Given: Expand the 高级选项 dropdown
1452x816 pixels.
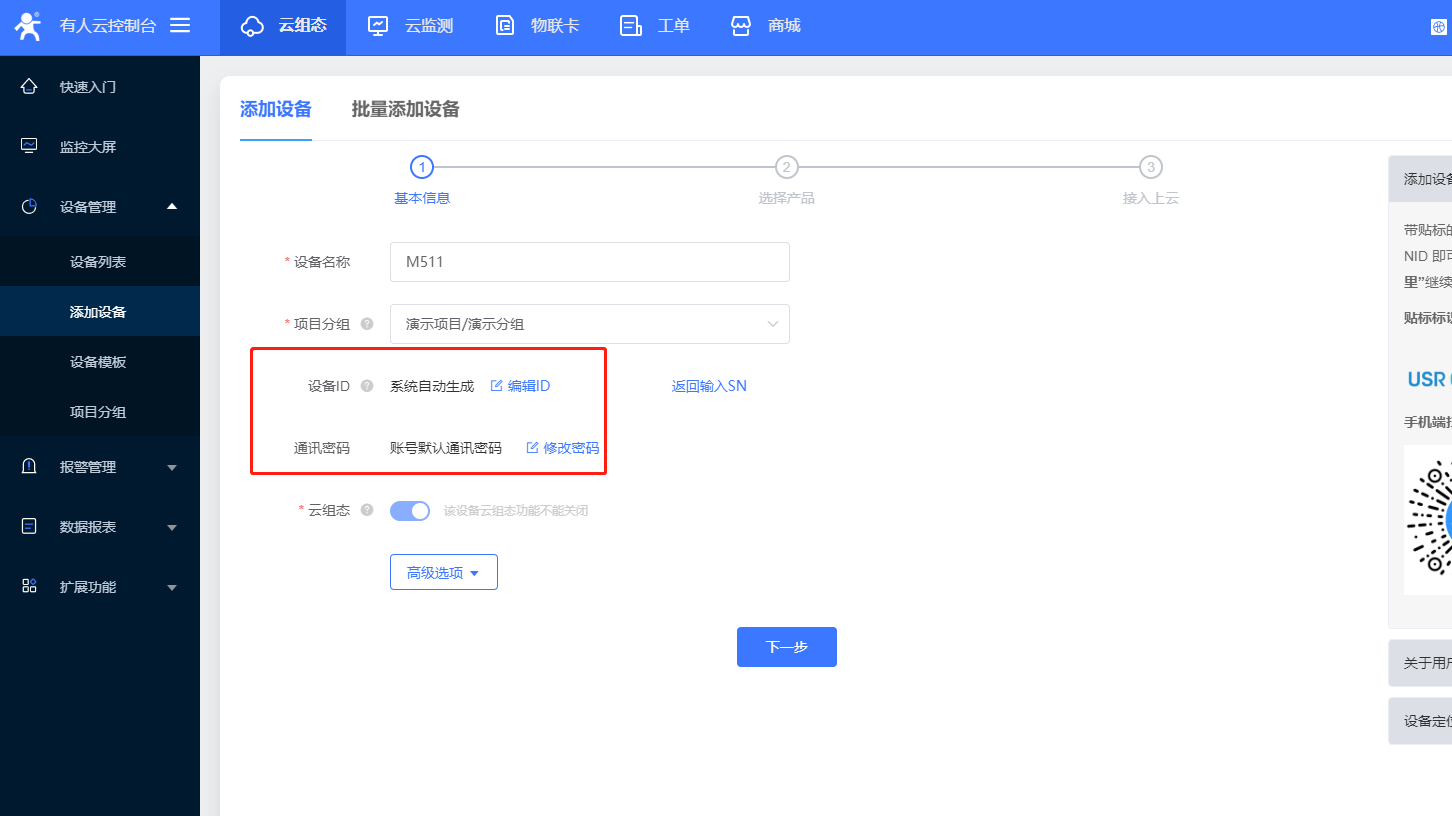Looking at the screenshot, I should coord(443,573).
